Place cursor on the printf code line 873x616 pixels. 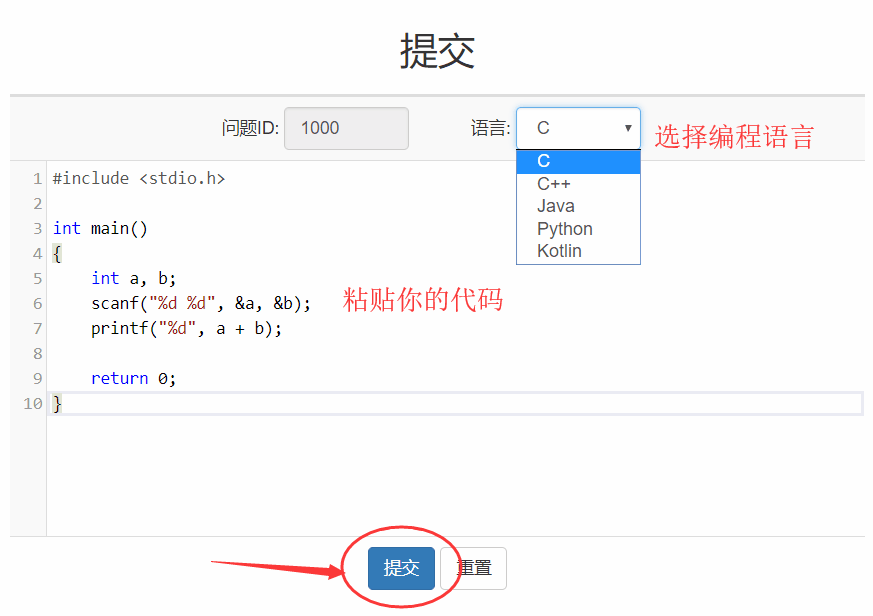pos(187,329)
